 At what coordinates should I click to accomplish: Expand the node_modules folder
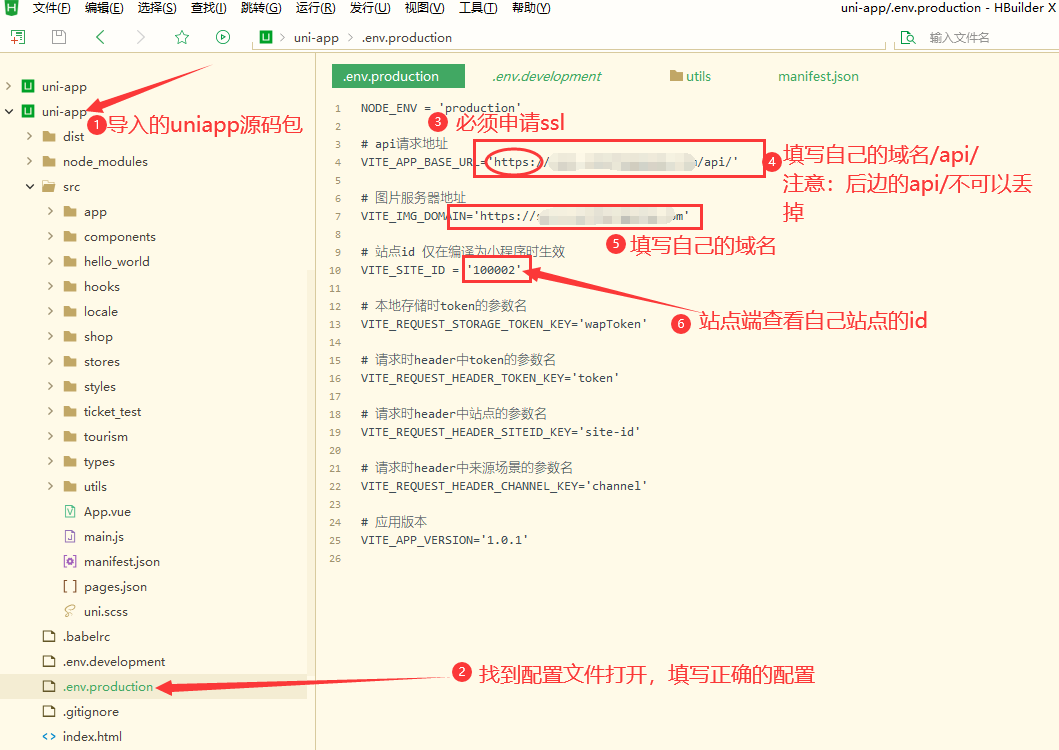pos(29,162)
